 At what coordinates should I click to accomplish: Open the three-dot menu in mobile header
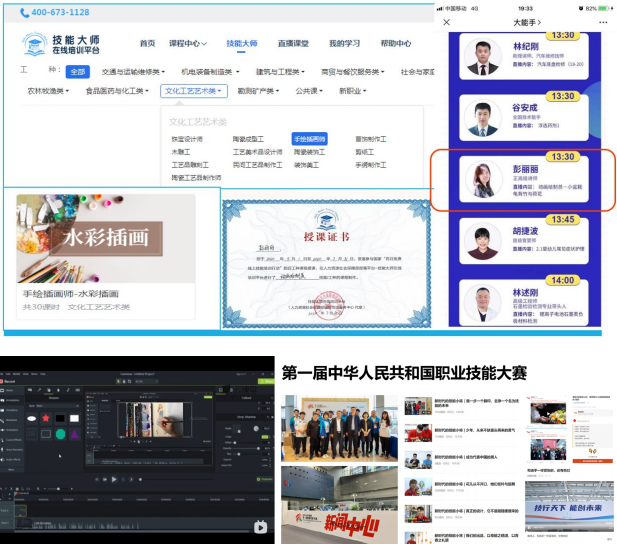pos(602,22)
